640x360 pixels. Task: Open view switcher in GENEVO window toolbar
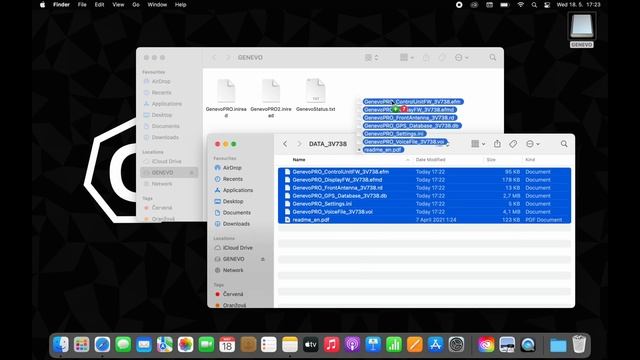tap(371, 58)
